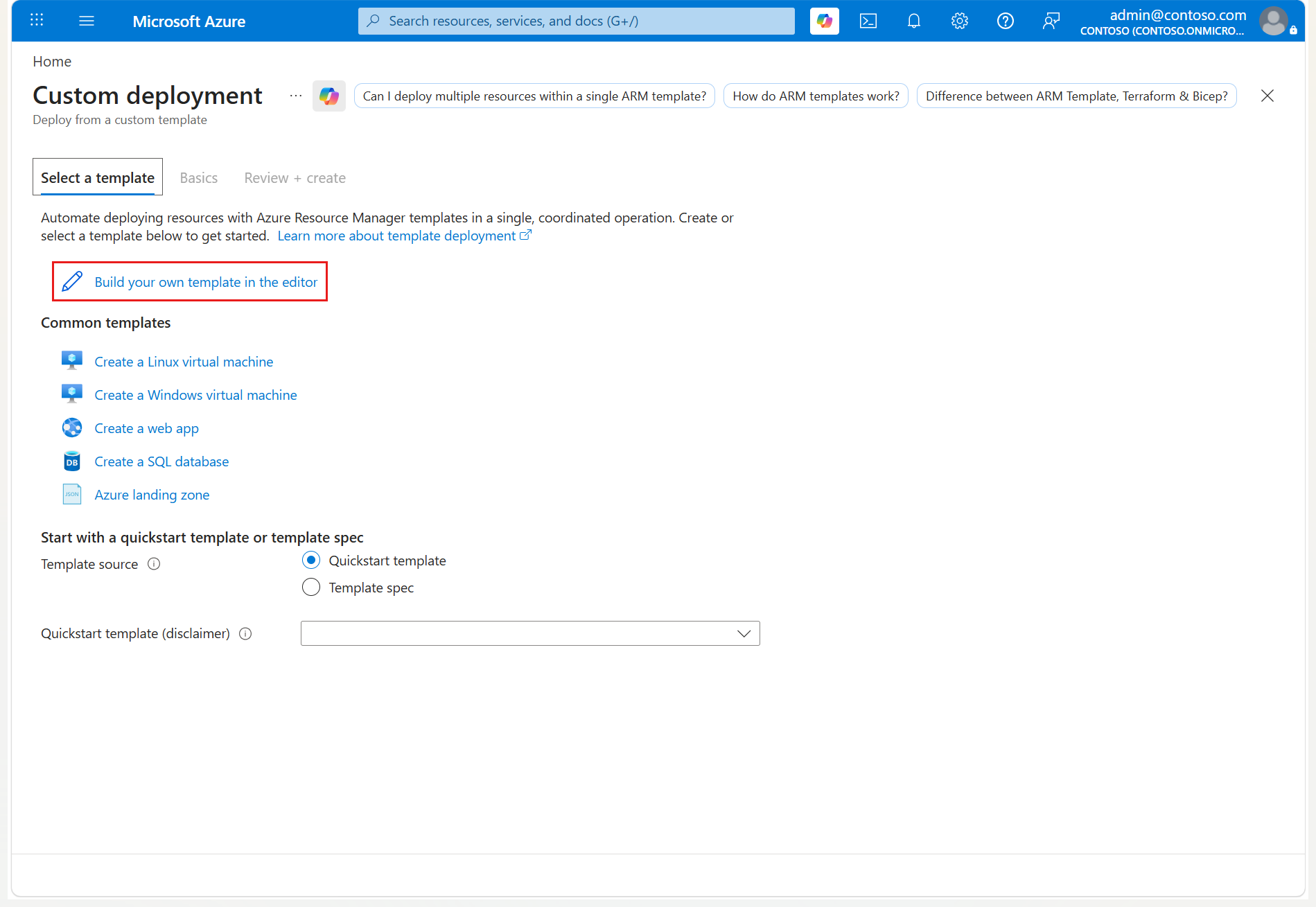
Task: Click the SQL database DB icon
Action: [72, 461]
